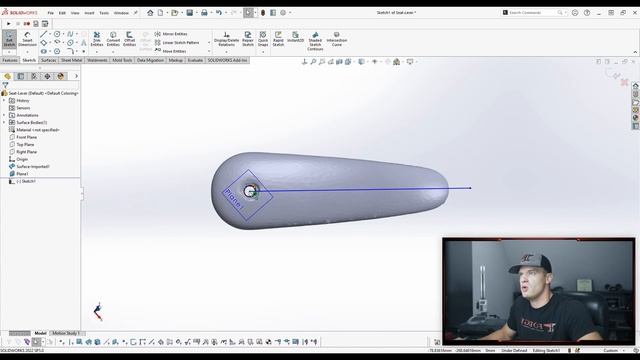Viewport: 640px width, 360px height.
Task: Open the Insert menu
Action: [x=89, y=13]
